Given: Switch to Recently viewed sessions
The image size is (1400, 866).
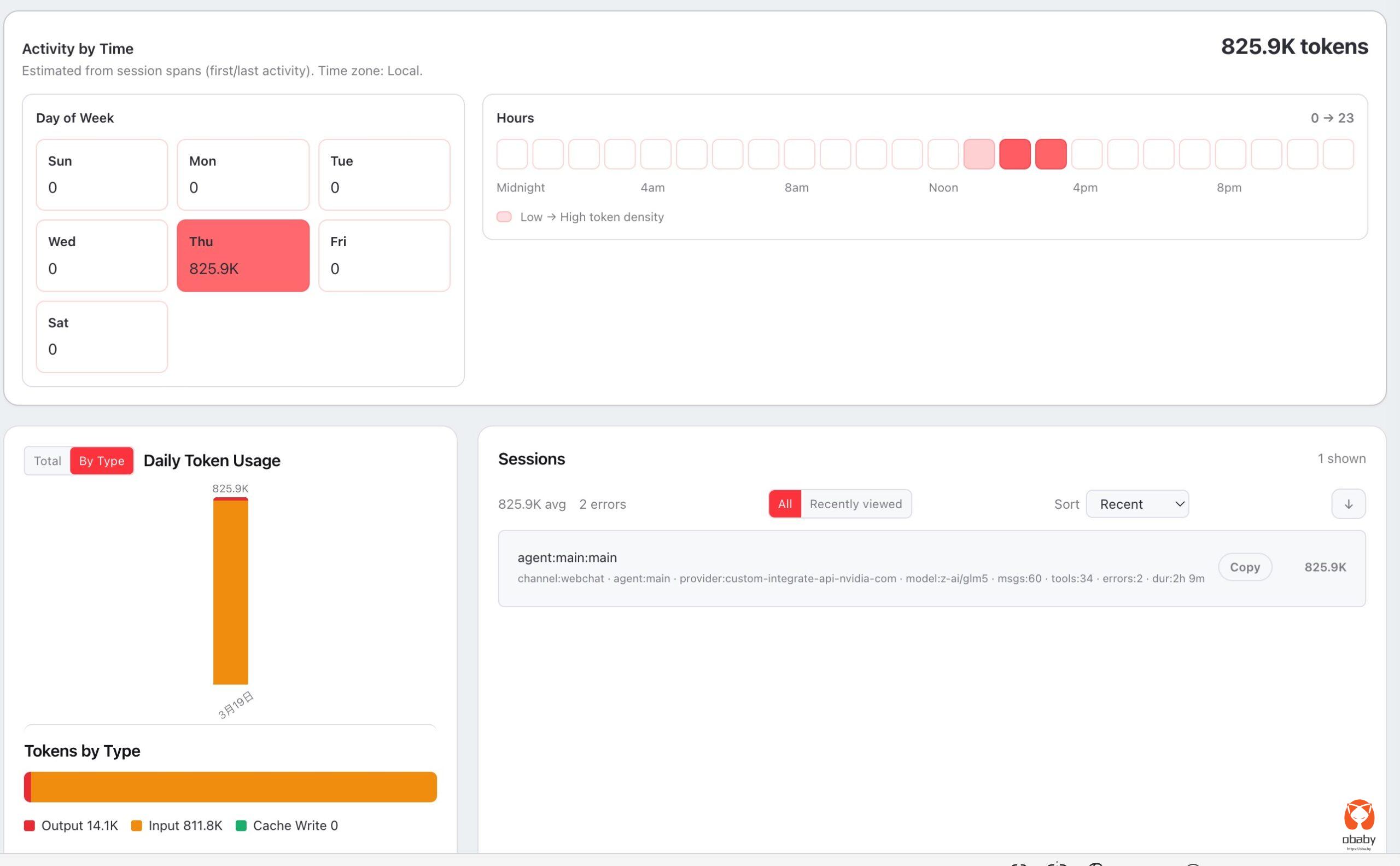Looking at the screenshot, I should click(x=855, y=504).
